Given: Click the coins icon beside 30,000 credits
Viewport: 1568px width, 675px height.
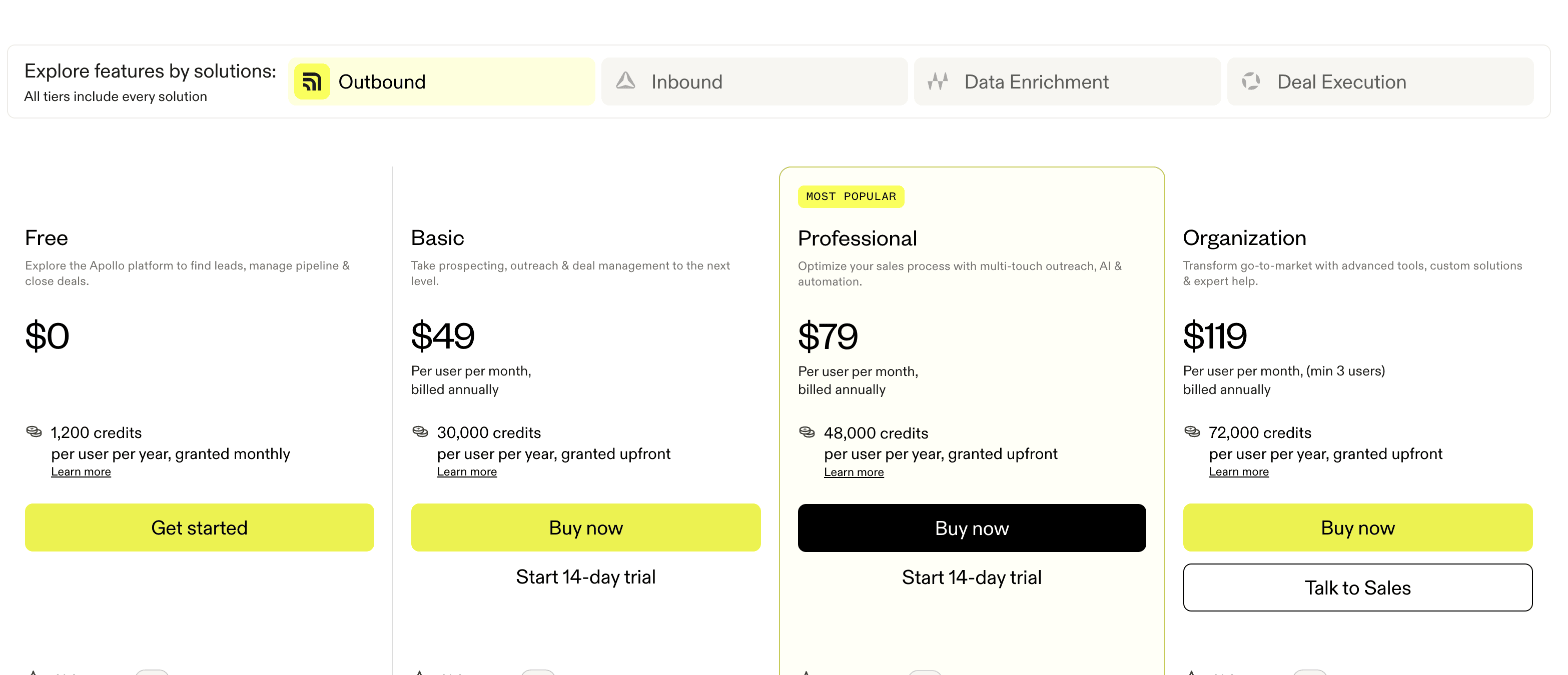Looking at the screenshot, I should point(420,432).
